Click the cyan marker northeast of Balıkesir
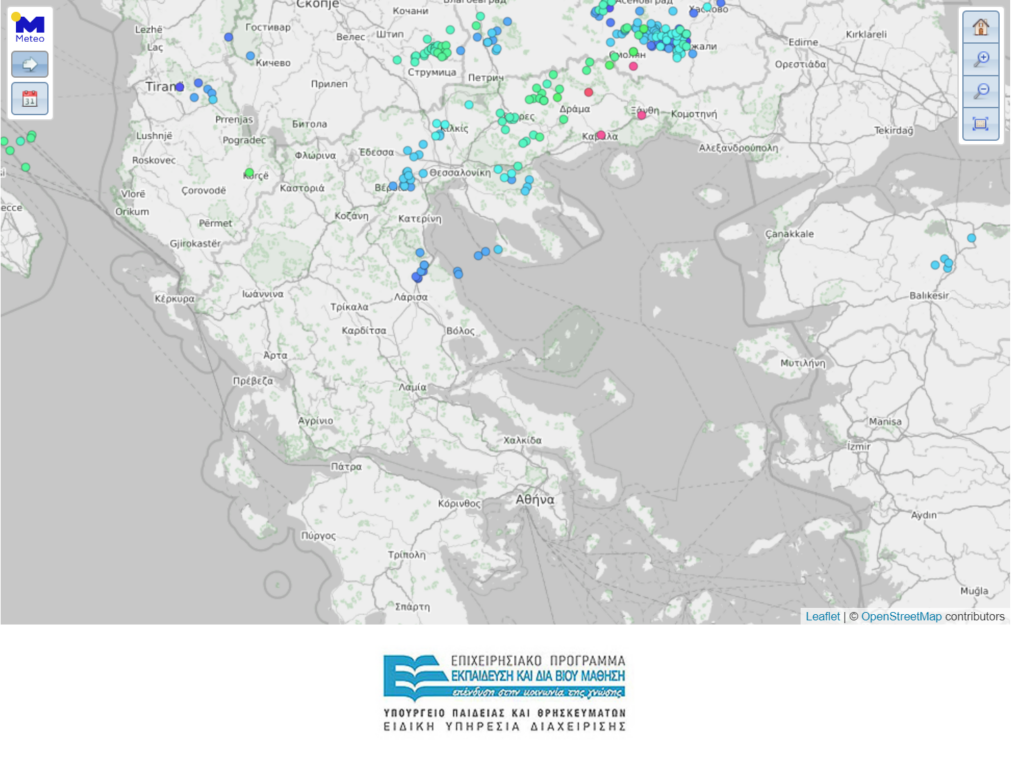This screenshot has height=764, width=1024. tap(971, 238)
